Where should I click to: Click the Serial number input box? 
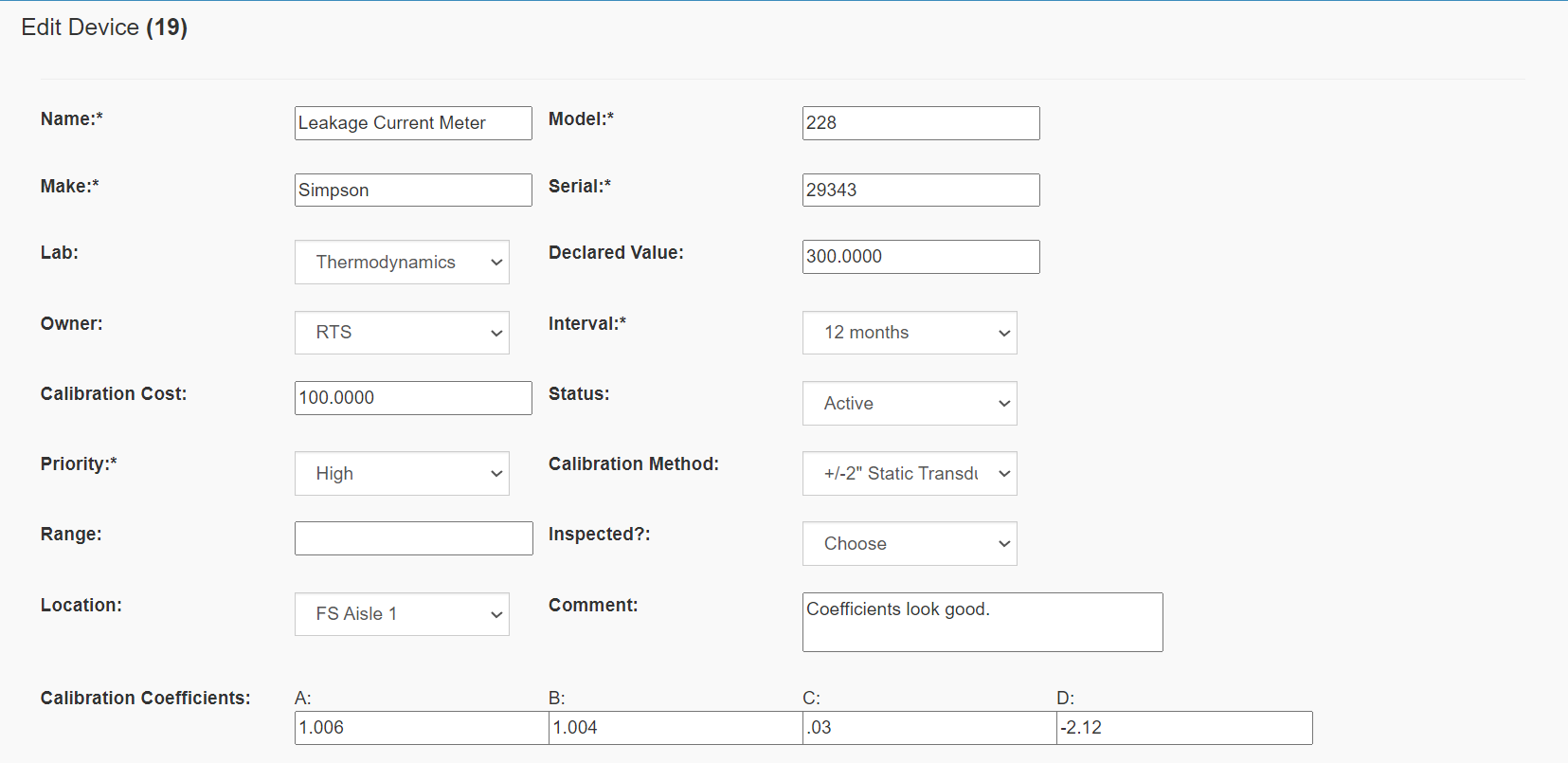click(x=920, y=190)
